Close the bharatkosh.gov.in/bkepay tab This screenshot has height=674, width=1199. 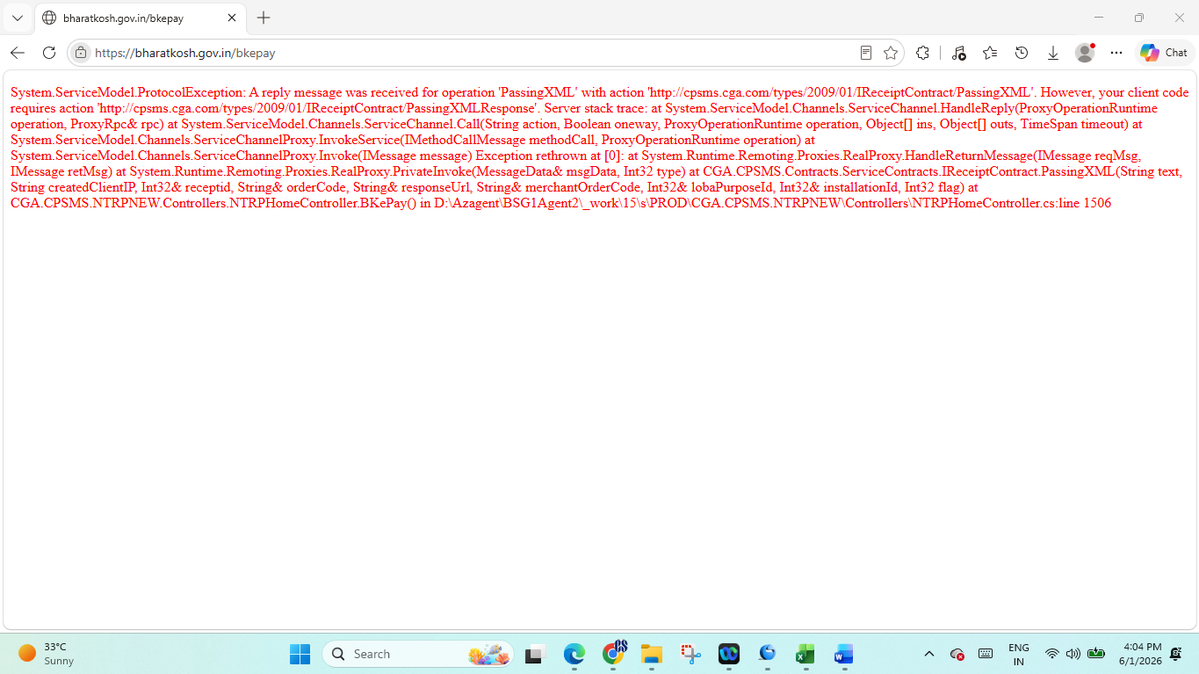tap(232, 18)
